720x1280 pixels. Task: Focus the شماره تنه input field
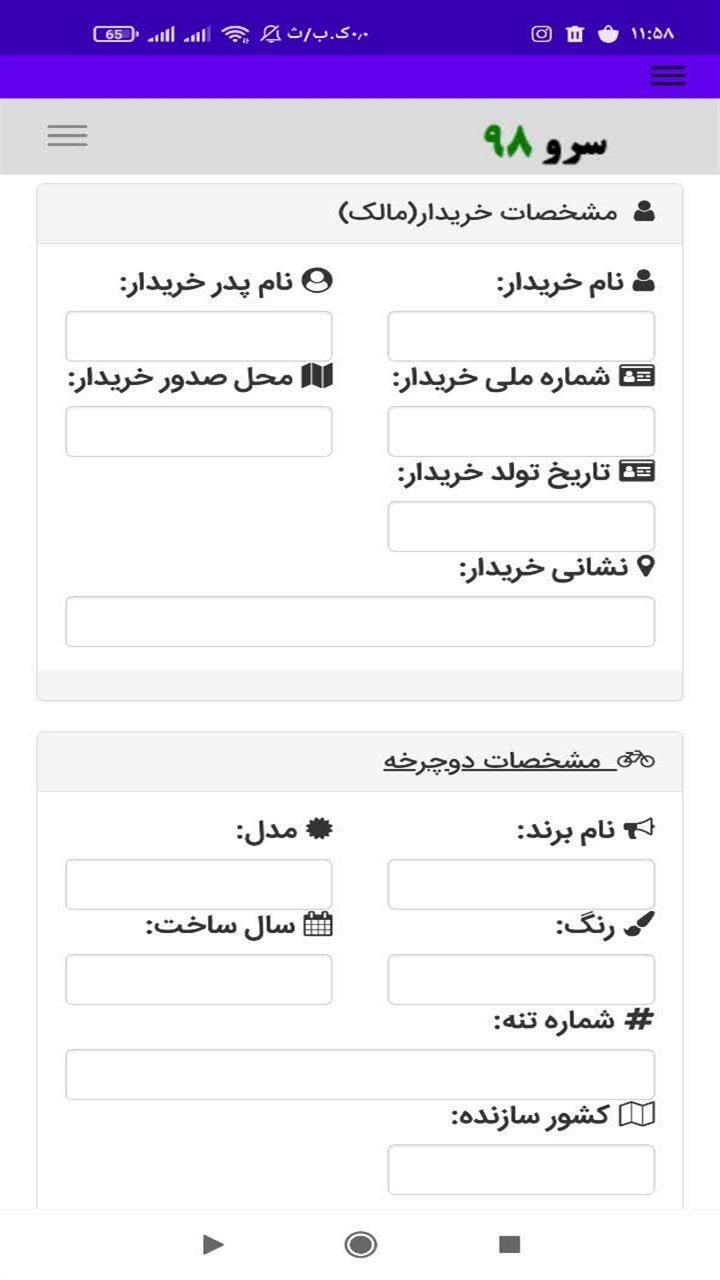(x=360, y=1074)
